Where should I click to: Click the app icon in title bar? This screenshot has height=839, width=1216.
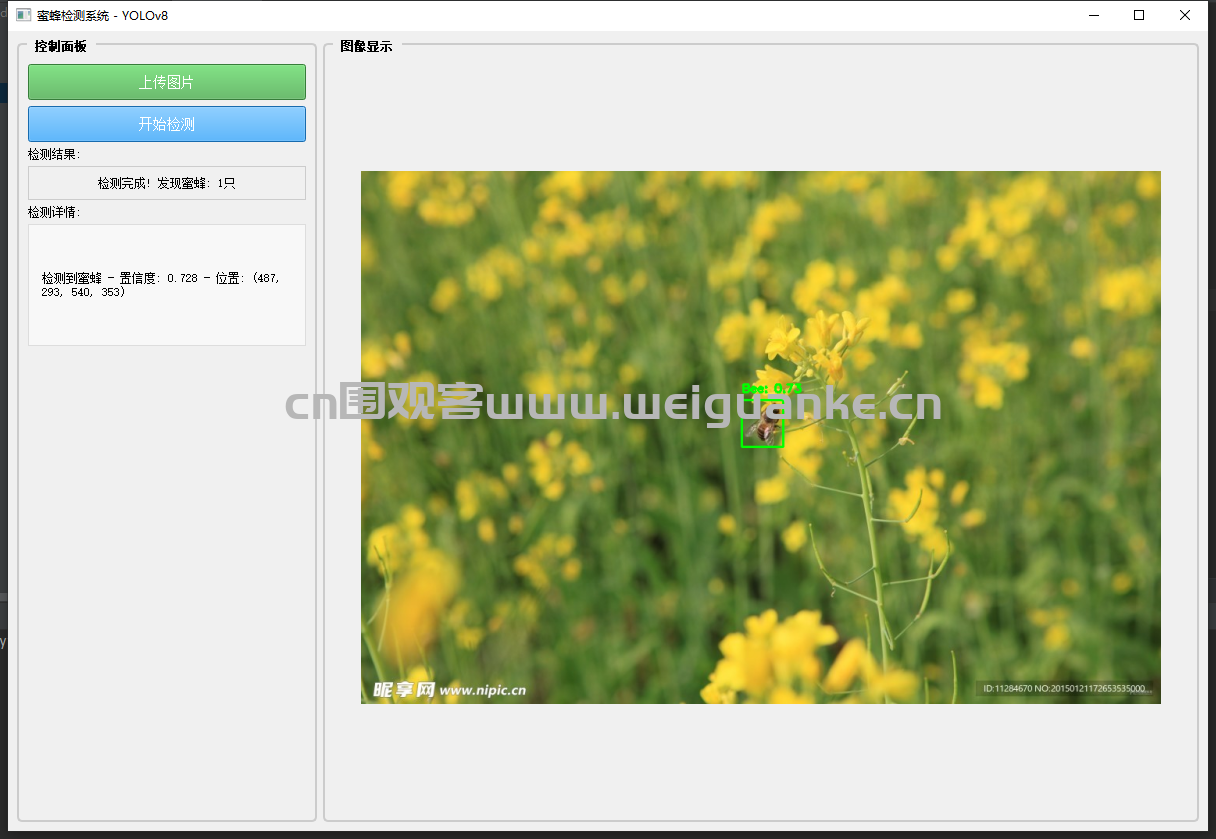tap(24, 15)
